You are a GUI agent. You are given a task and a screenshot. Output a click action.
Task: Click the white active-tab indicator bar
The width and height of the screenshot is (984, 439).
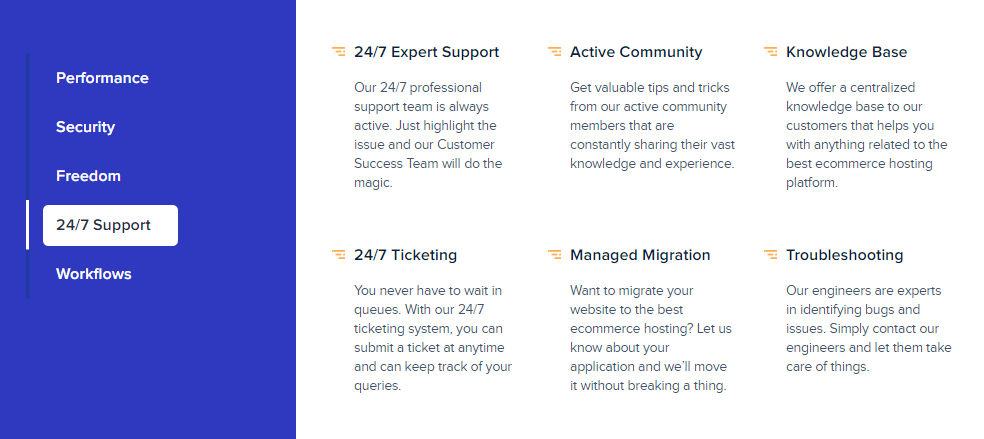(x=28, y=225)
